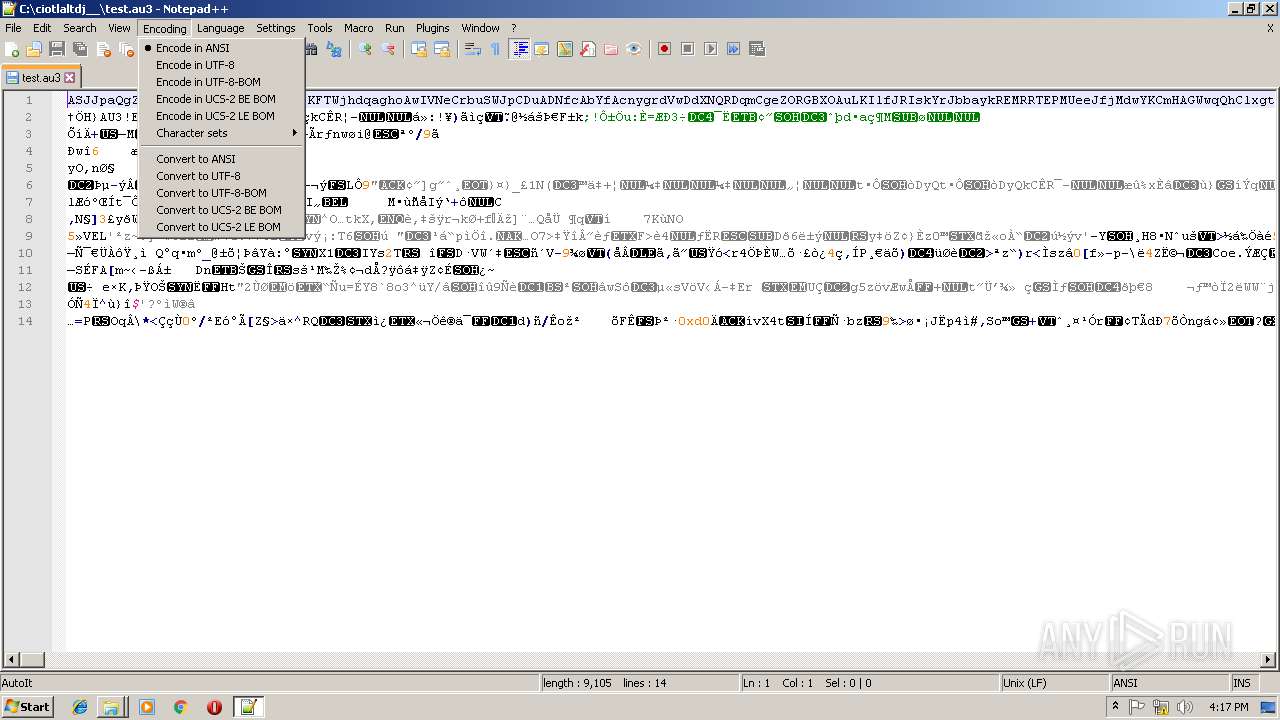Select Encode in UTF-8
This screenshot has width=1280, height=720.
click(x=221, y=65)
